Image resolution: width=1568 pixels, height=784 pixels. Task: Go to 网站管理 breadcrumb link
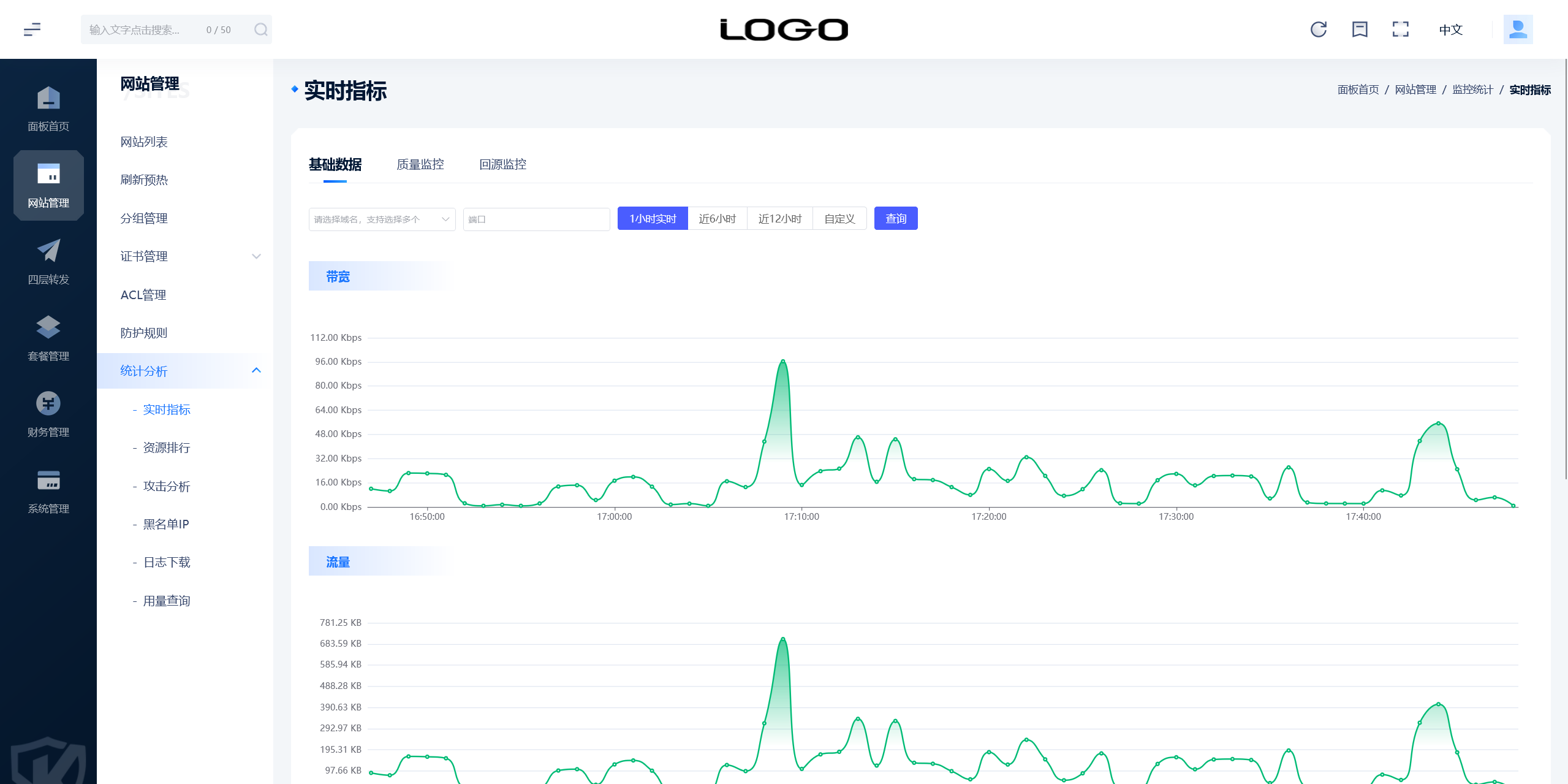(x=1415, y=89)
